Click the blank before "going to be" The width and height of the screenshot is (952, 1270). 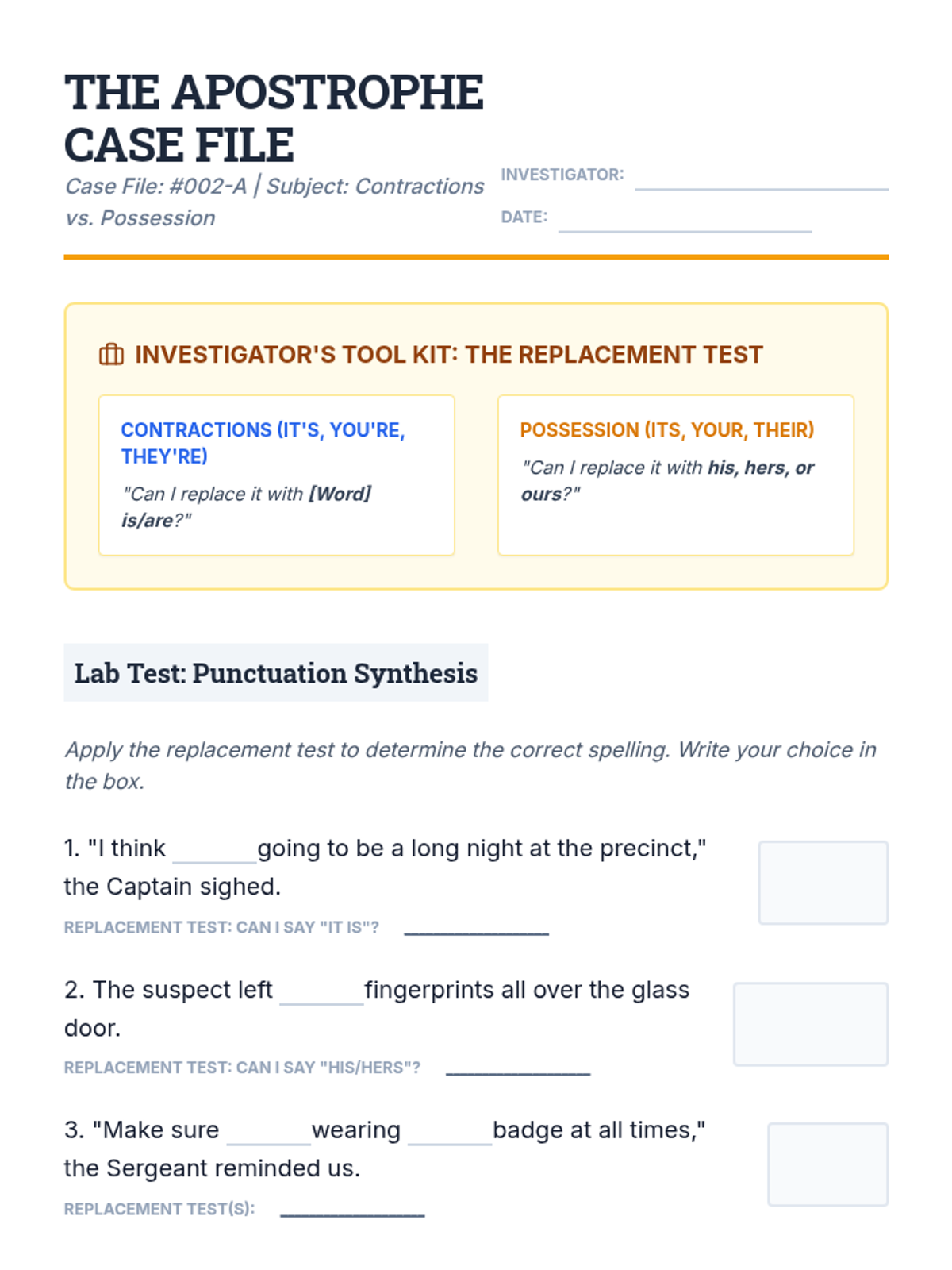click(214, 851)
